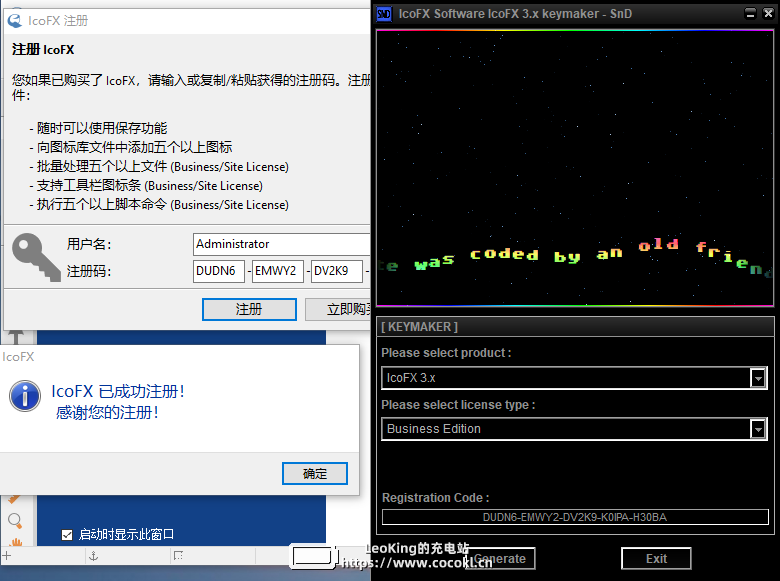Click the 注册 register button
This screenshot has width=780, height=581.
click(x=249, y=309)
